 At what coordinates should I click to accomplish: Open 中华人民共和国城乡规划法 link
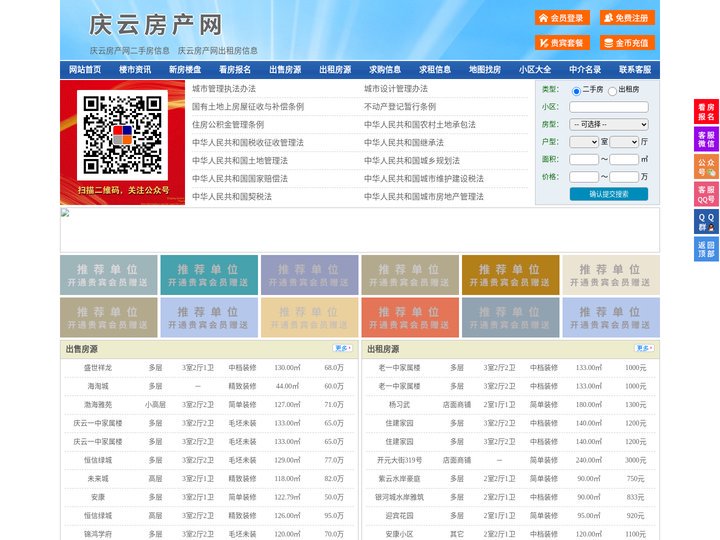412,160
